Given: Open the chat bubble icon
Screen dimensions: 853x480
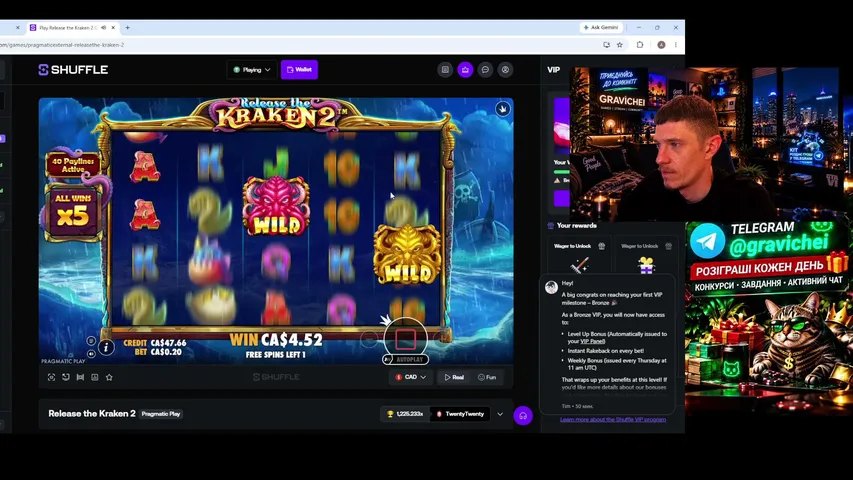Looking at the screenshot, I should (x=485, y=70).
